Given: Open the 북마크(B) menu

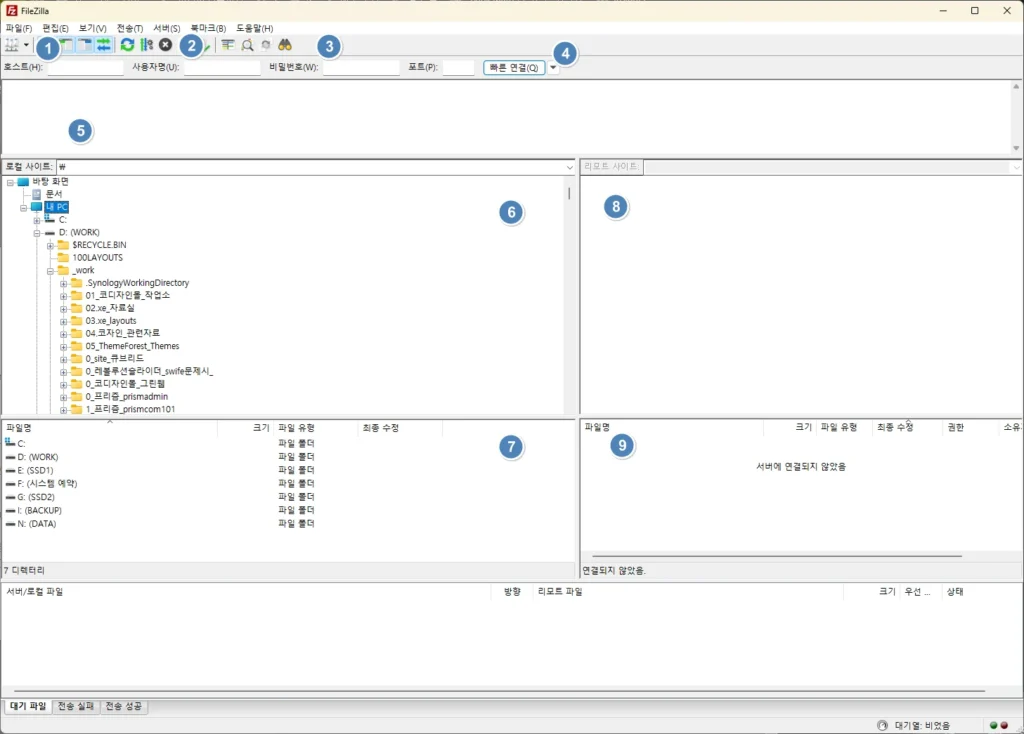Looking at the screenshot, I should click(x=208, y=28).
